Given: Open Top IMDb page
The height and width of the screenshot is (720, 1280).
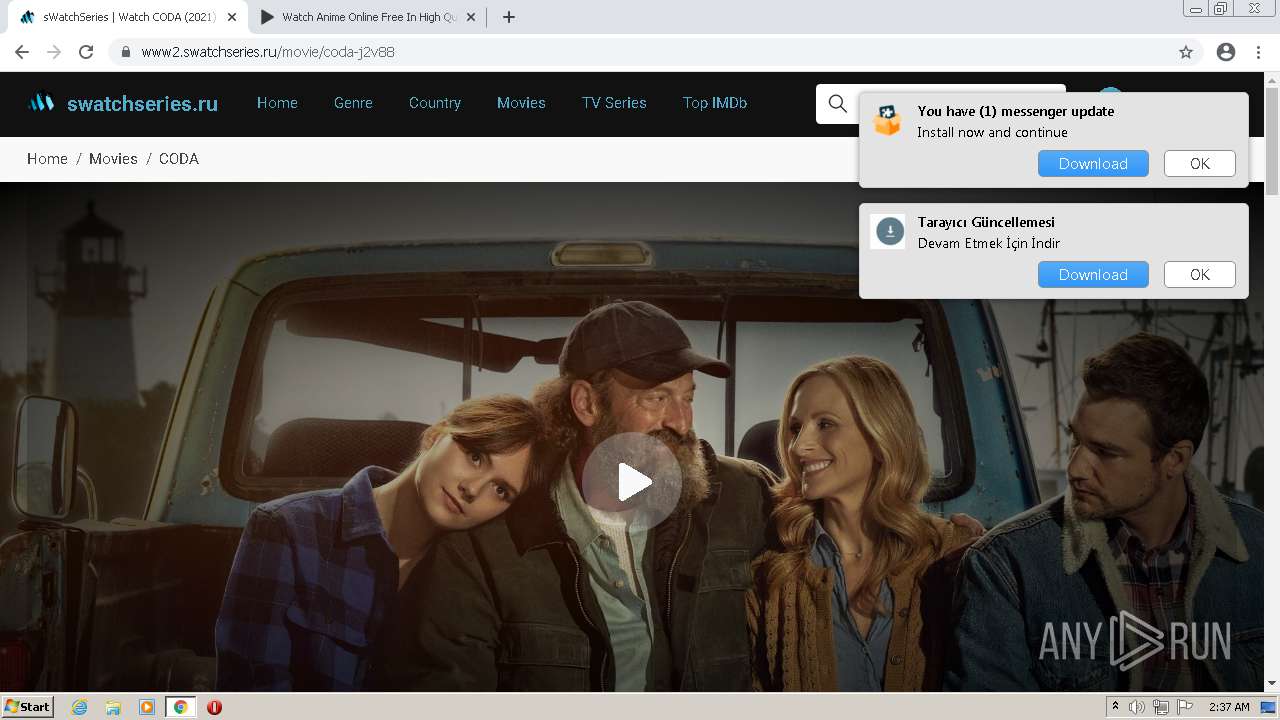Looking at the screenshot, I should (x=715, y=103).
